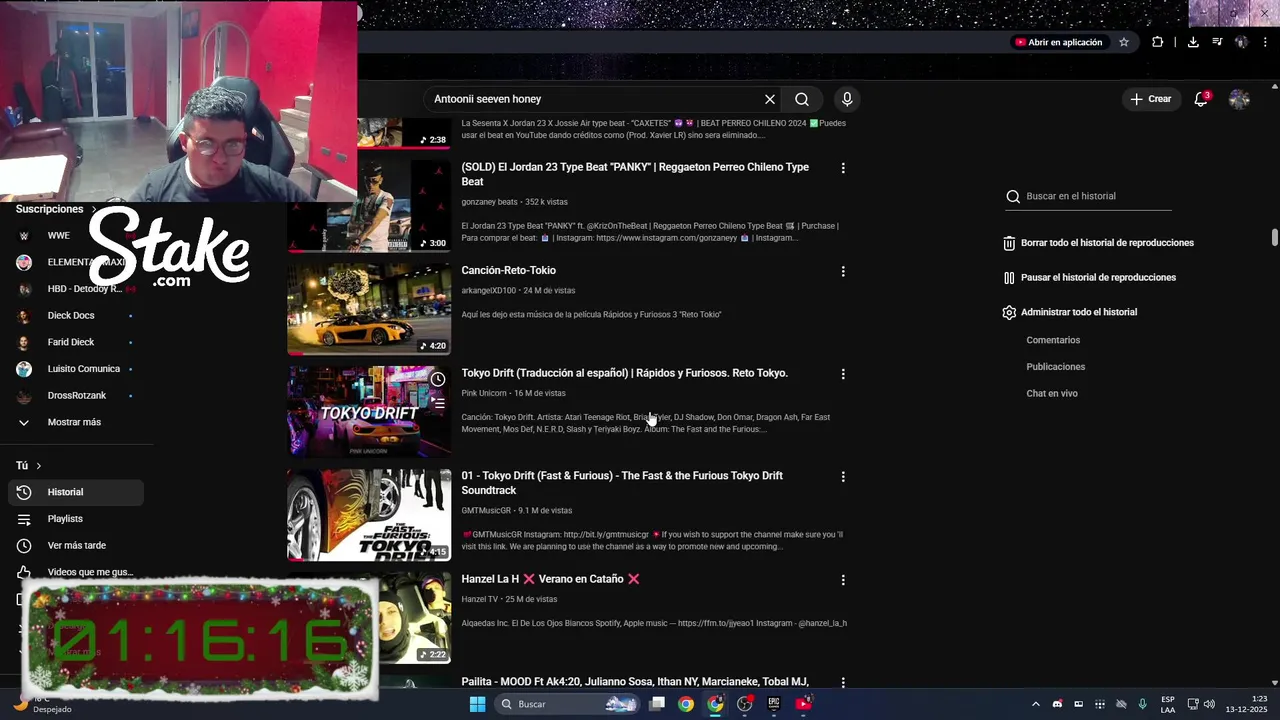Click the add to queue icon on the Tokyo Drift thumbnail

click(x=438, y=404)
